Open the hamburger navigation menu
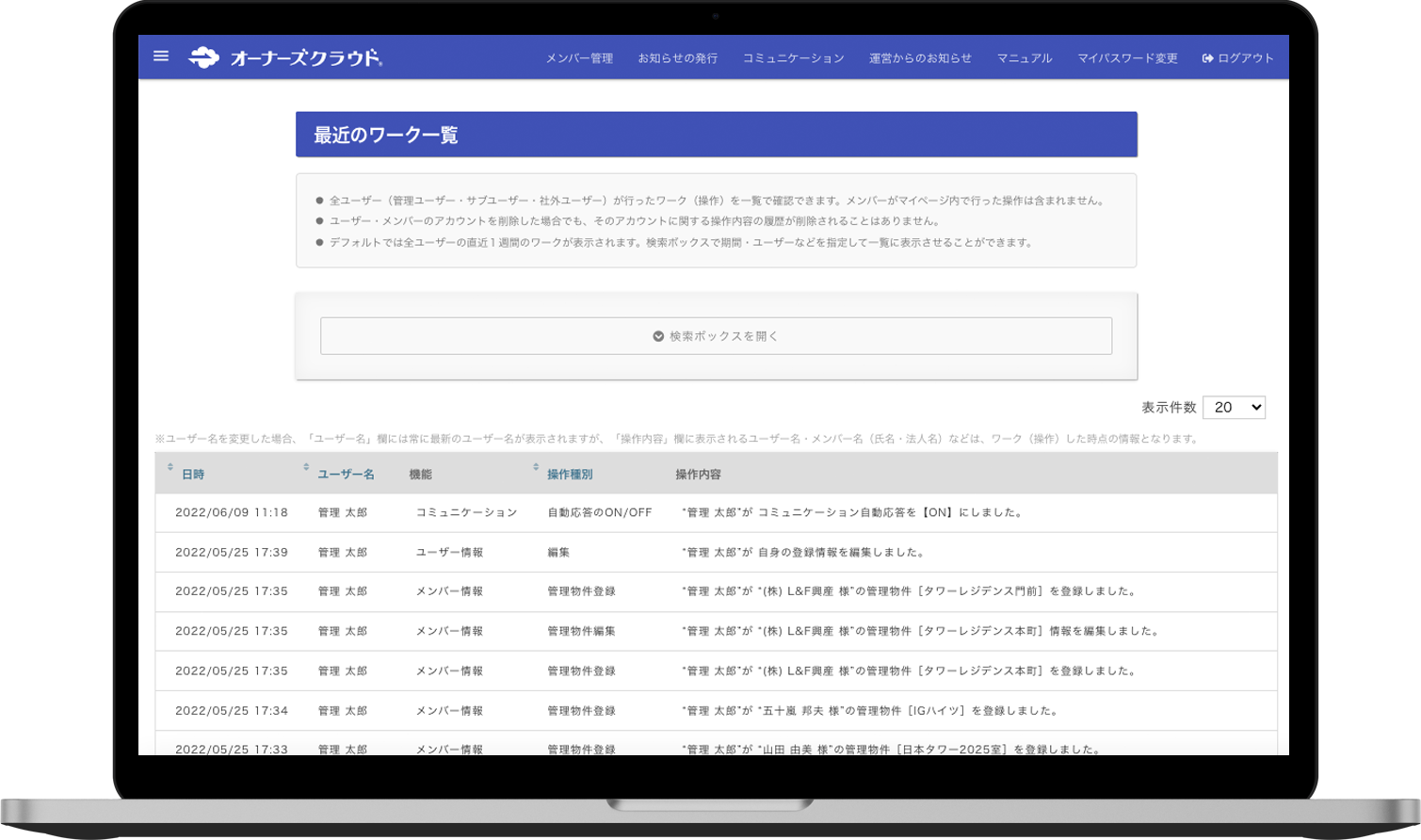The height and width of the screenshot is (840, 1421). coord(161,57)
